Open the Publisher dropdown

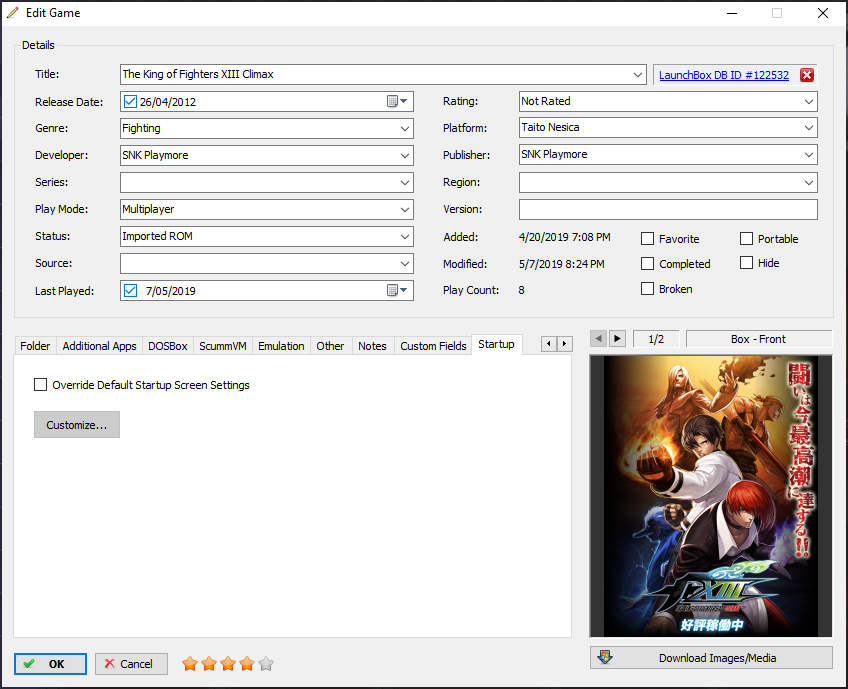click(x=809, y=155)
